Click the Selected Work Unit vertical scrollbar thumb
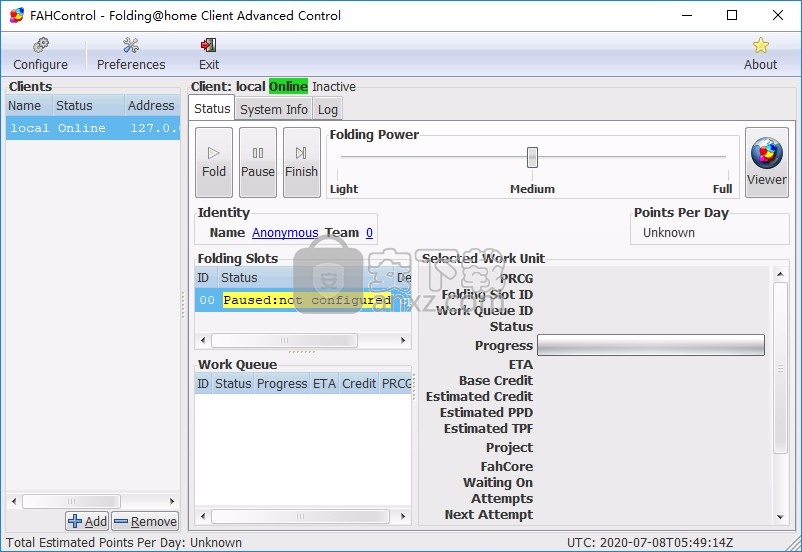Screen dimensions: 802x552 780,367
